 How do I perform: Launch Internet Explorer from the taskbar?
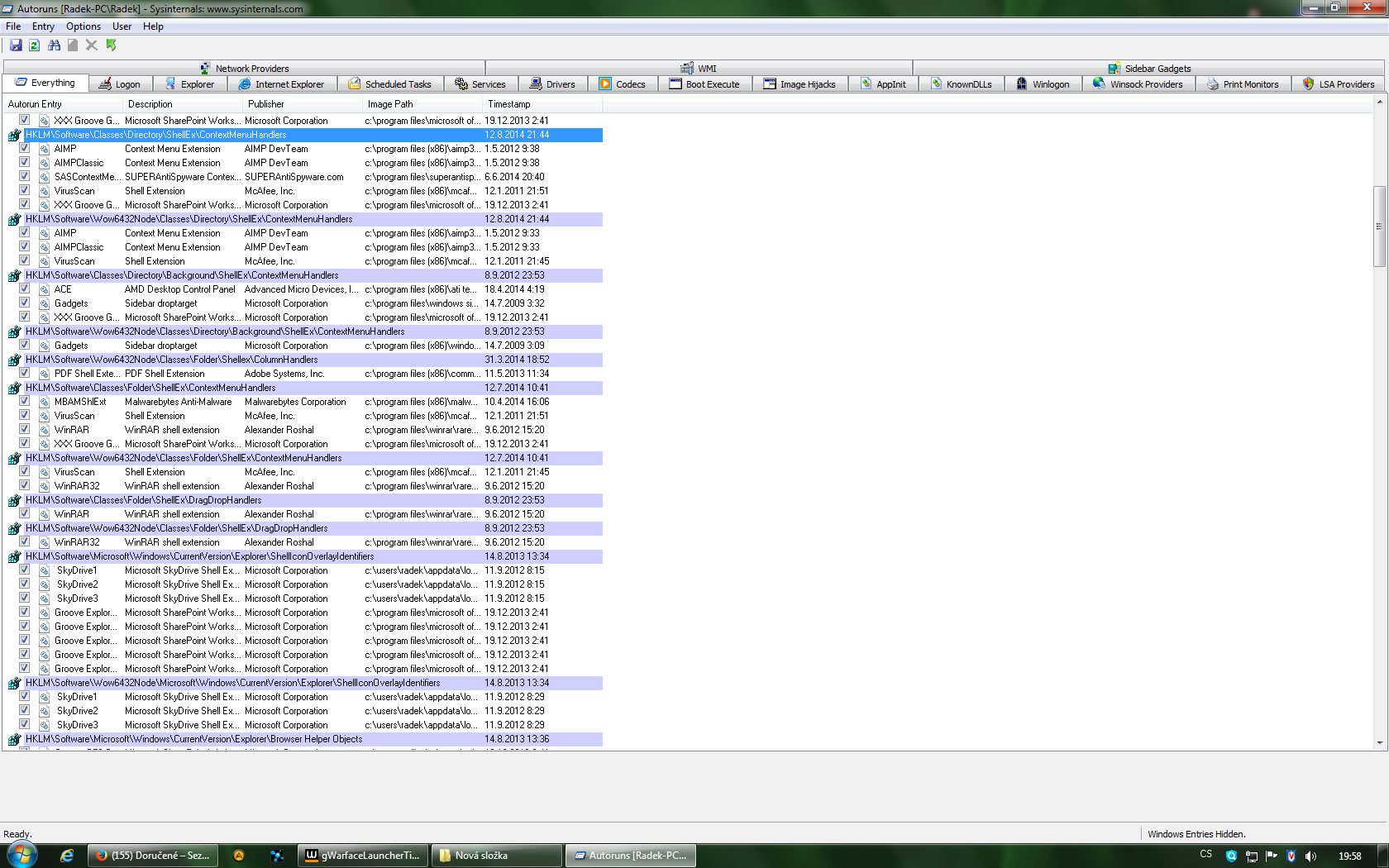[x=67, y=856]
